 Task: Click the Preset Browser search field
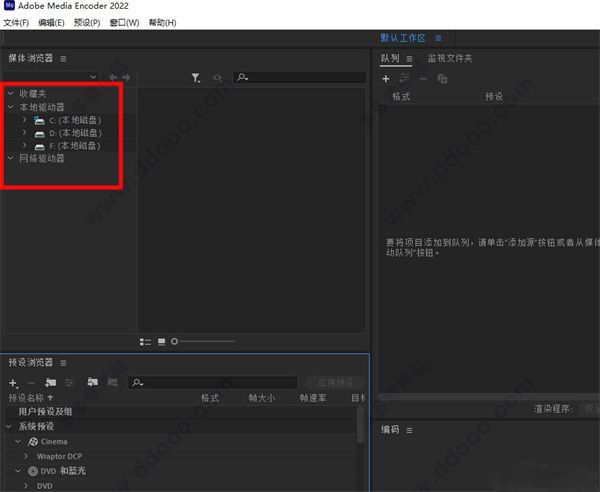[x=213, y=382]
